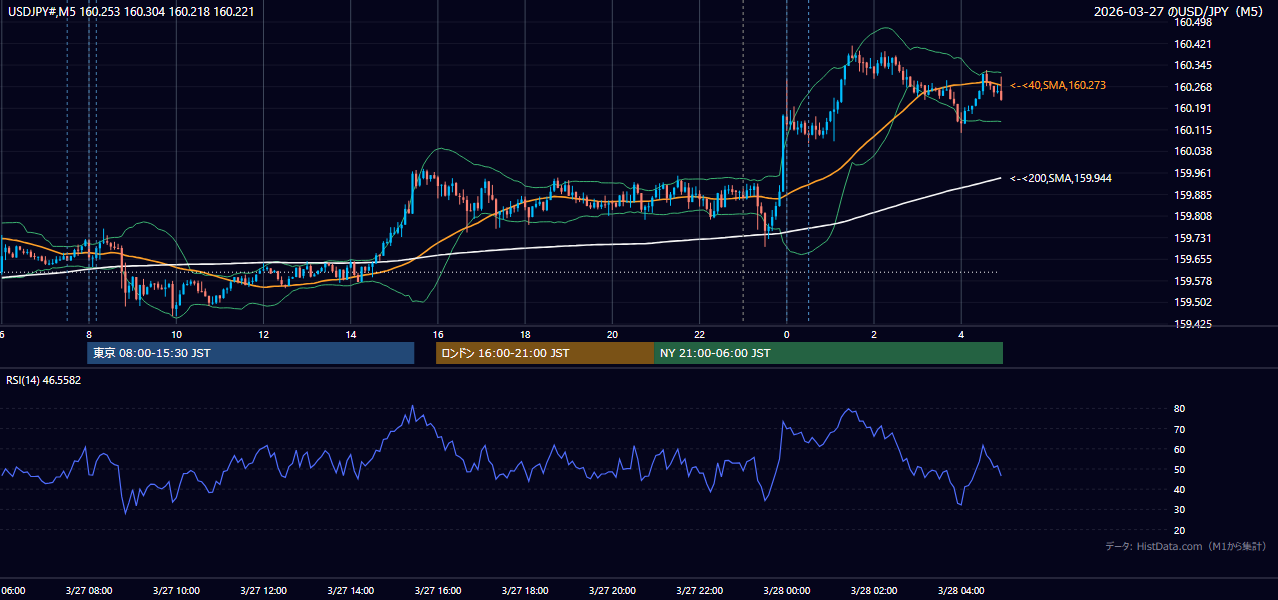The height and width of the screenshot is (600, 1278).
Task: Open the HistData.com data source credit
Action: click(x=1185, y=546)
